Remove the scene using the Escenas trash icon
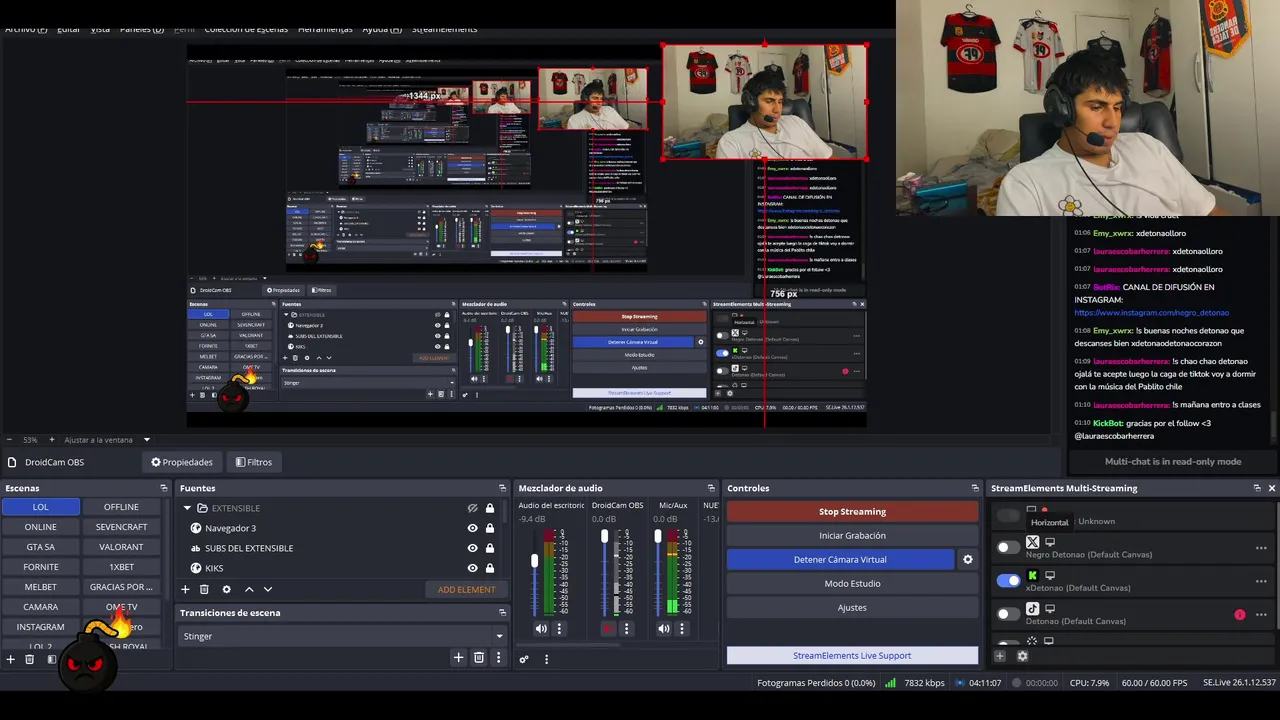Image resolution: width=1280 pixels, height=720 pixels. click(x=30, y=659)
